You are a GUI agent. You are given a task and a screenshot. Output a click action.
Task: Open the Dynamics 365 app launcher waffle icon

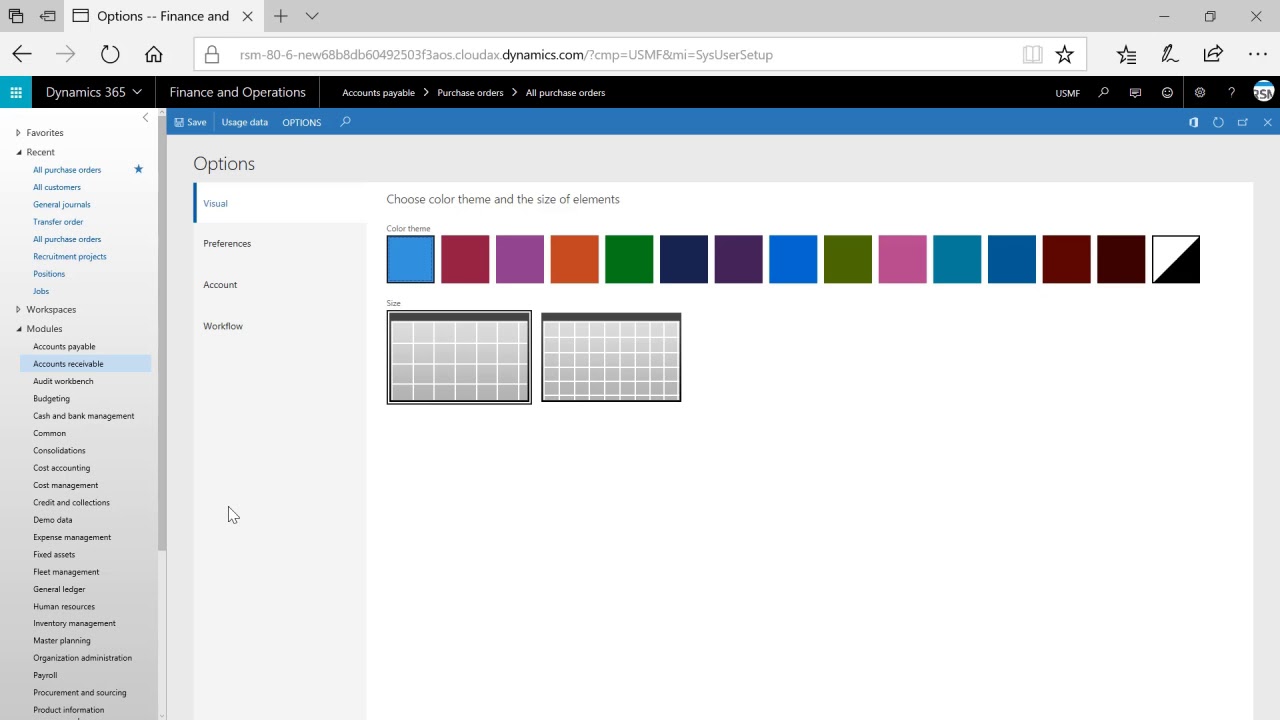click(16, 92)
